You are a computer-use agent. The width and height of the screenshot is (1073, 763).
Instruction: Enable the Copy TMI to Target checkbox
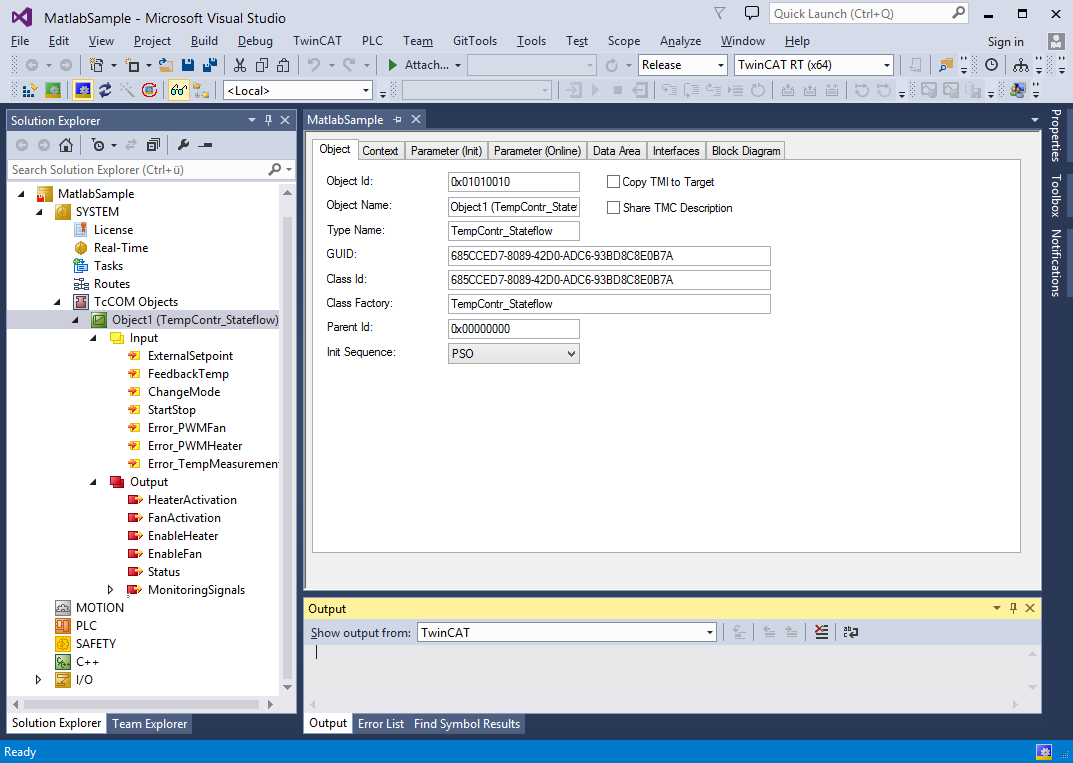[x=613, y=181]
